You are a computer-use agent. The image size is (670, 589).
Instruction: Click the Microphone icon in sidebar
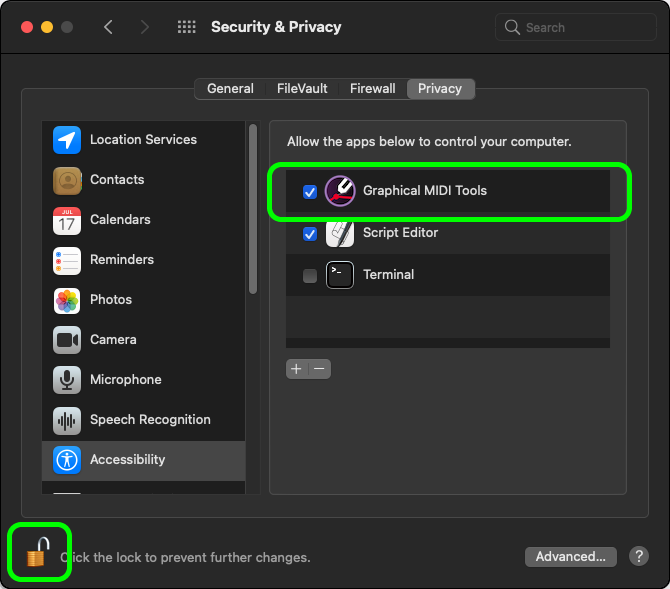(67, 380)
